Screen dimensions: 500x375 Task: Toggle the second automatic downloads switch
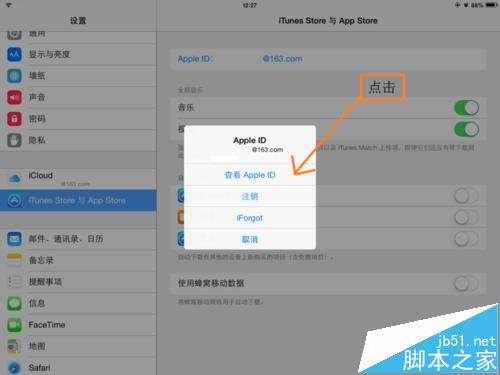[466, 218]
